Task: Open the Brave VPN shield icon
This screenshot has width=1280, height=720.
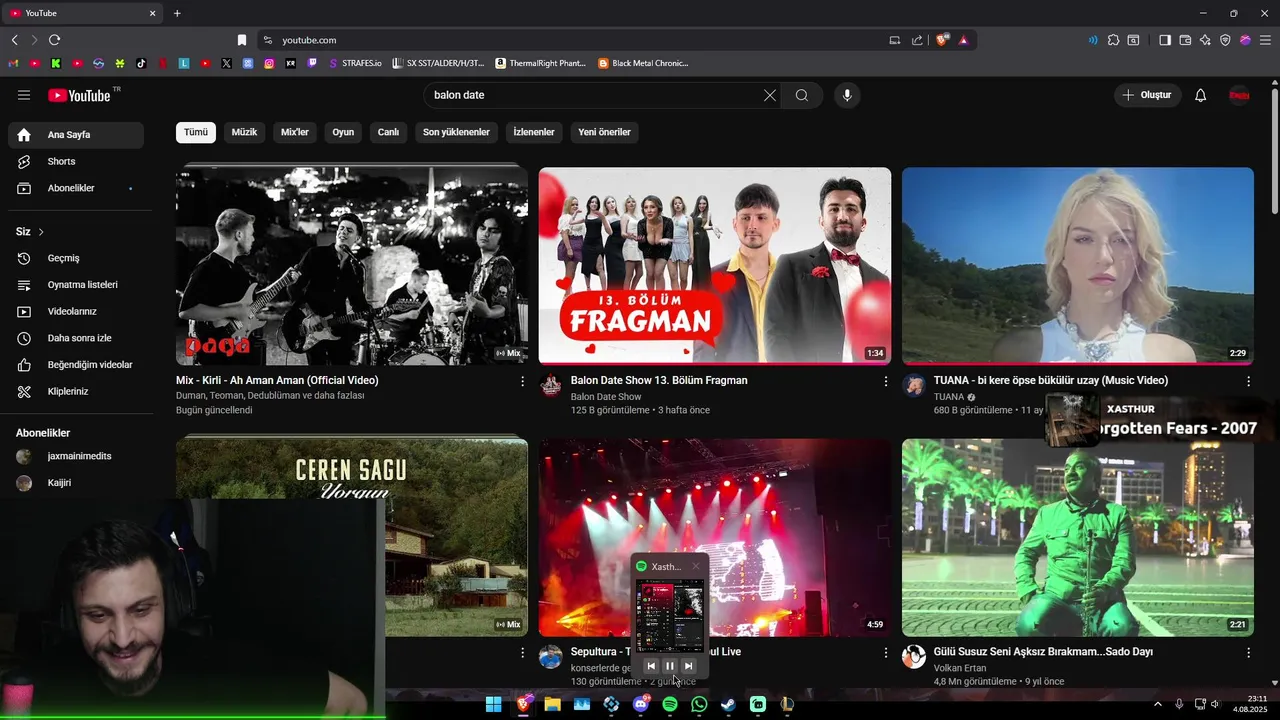Action: 1225,40
